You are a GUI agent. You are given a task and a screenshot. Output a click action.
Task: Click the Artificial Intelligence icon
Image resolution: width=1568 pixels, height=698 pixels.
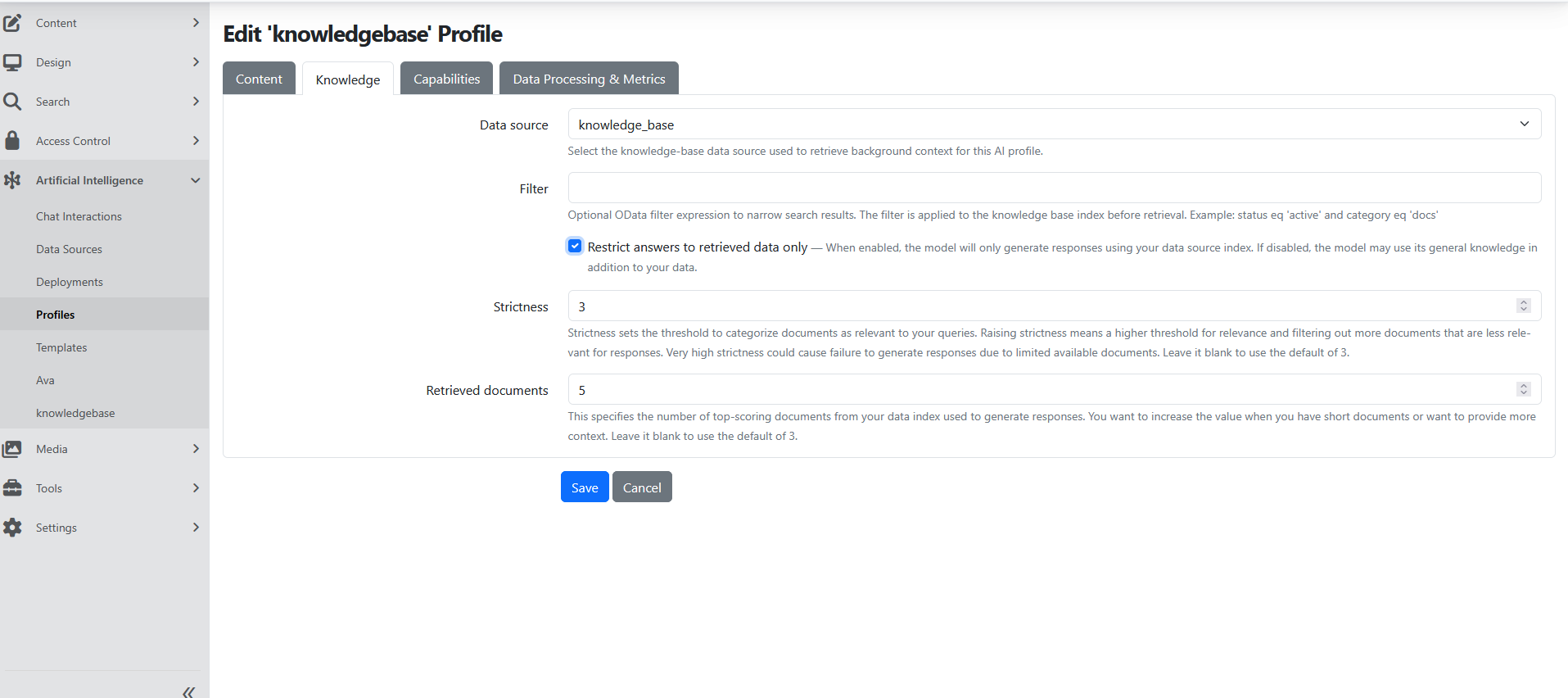[x=12, y=180]
